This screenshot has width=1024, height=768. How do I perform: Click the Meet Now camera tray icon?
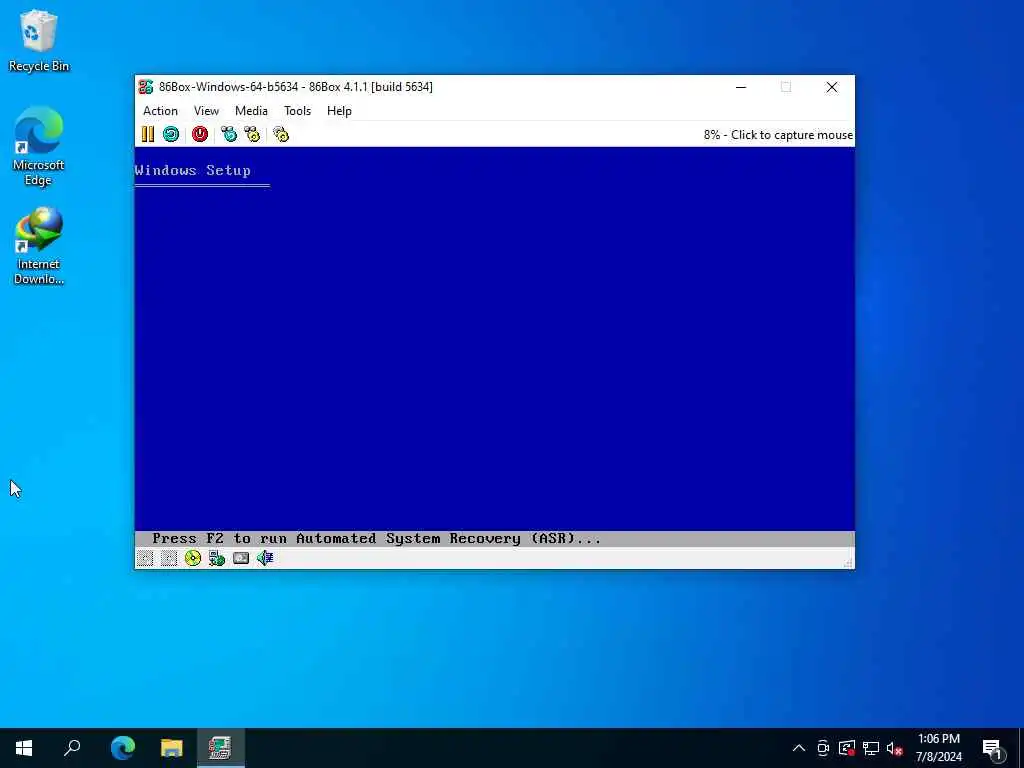click(x=823, y=748)
